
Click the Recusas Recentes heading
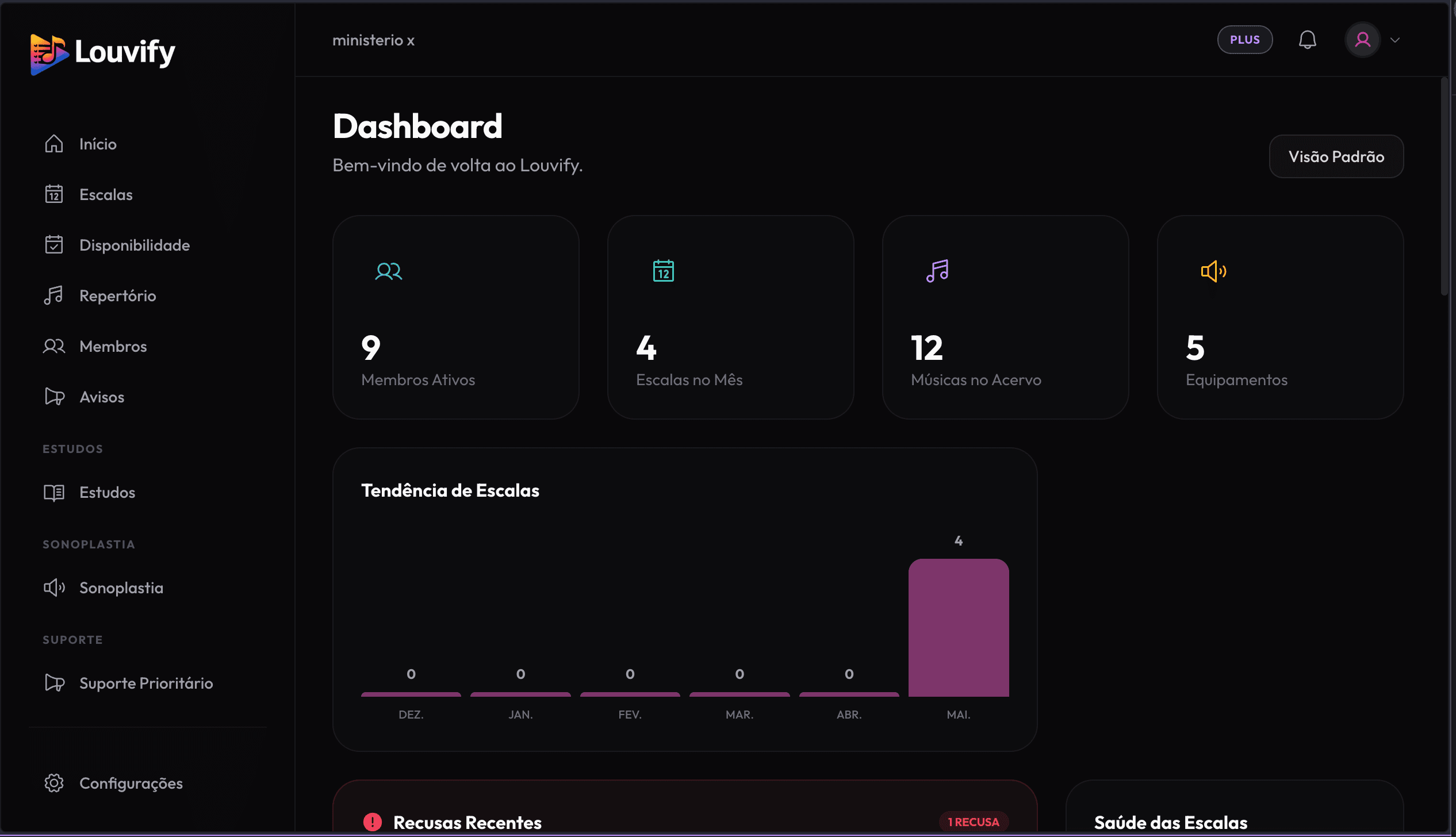(467, 823)
